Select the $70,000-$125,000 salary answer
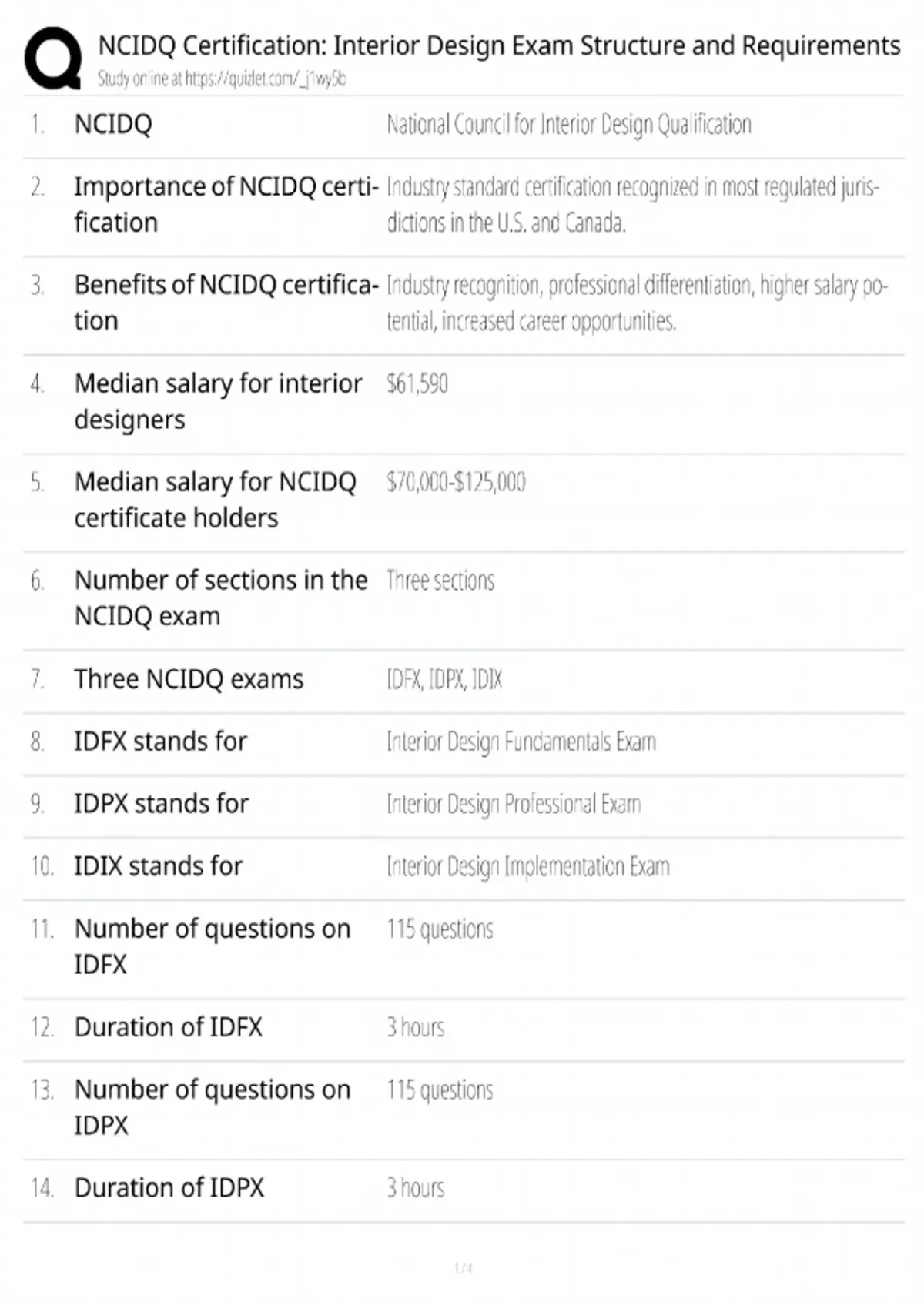Image resolution: width=924 pixels, height=1309 pixels. click(x=456, y=482)
